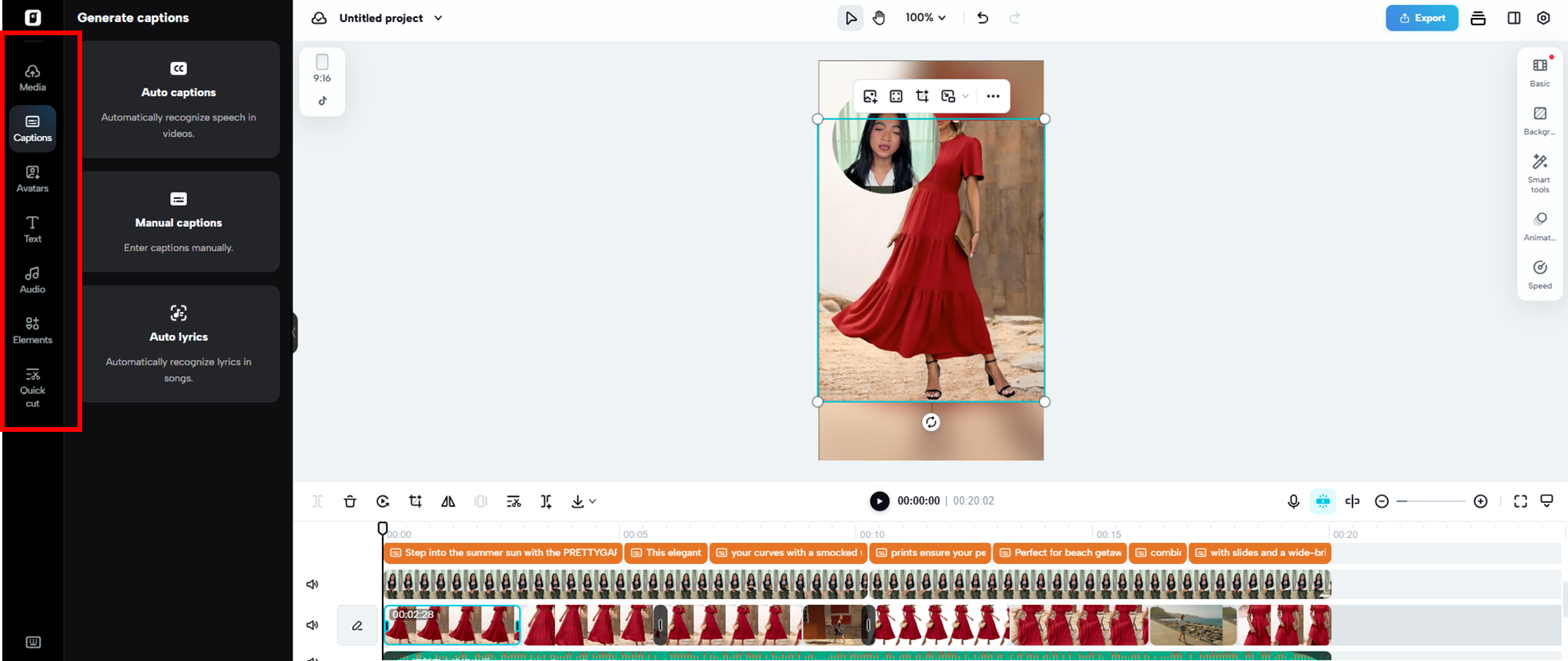Choose the Auto captions option
Image resolution: width=1568 pixels, height=661 pixels.
pyautogui.click(x=178, y=99)
